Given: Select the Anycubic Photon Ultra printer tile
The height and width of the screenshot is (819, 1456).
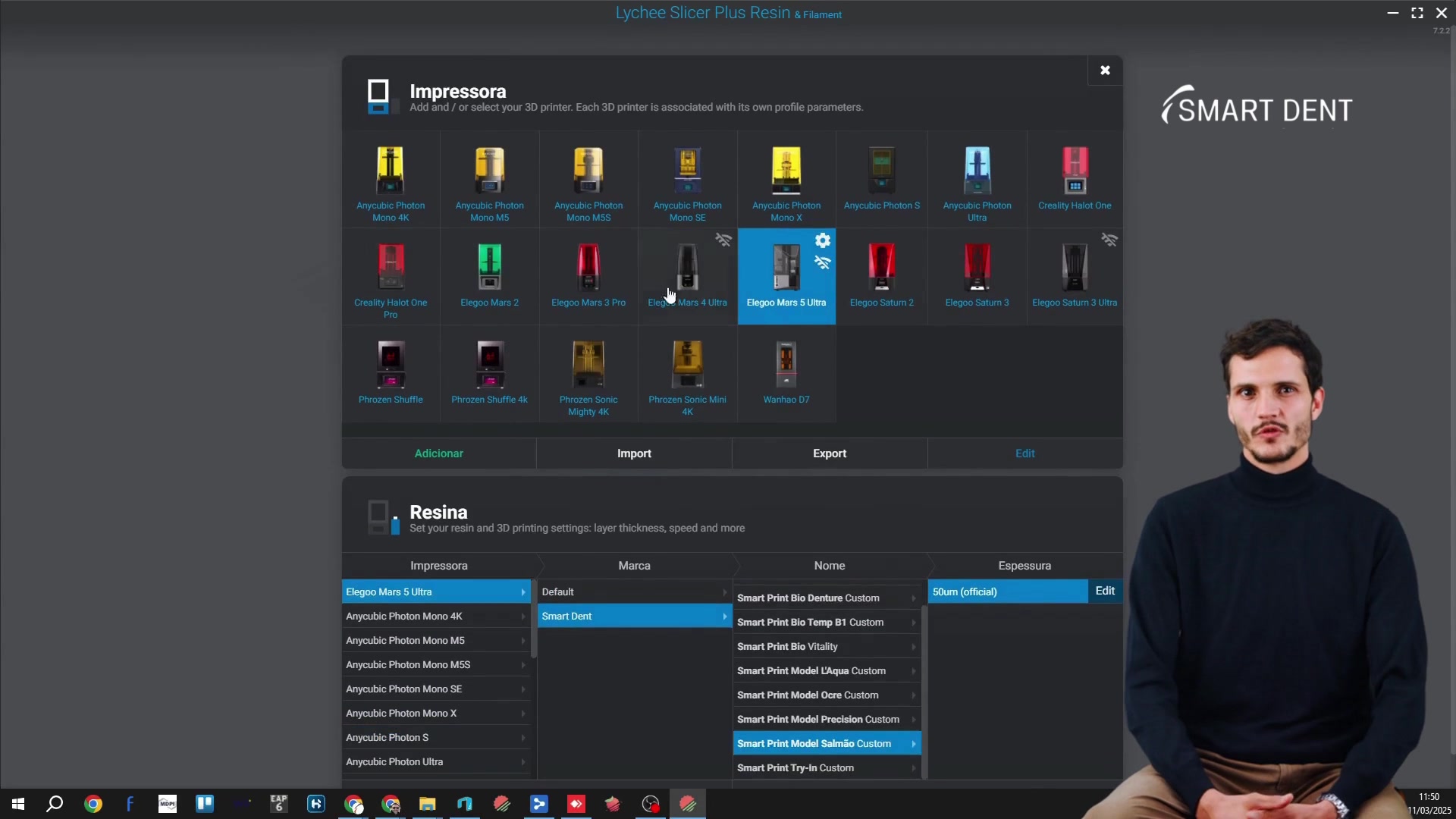Looking at the screenshot, I should pyautogui.click(x=977, y=180).
